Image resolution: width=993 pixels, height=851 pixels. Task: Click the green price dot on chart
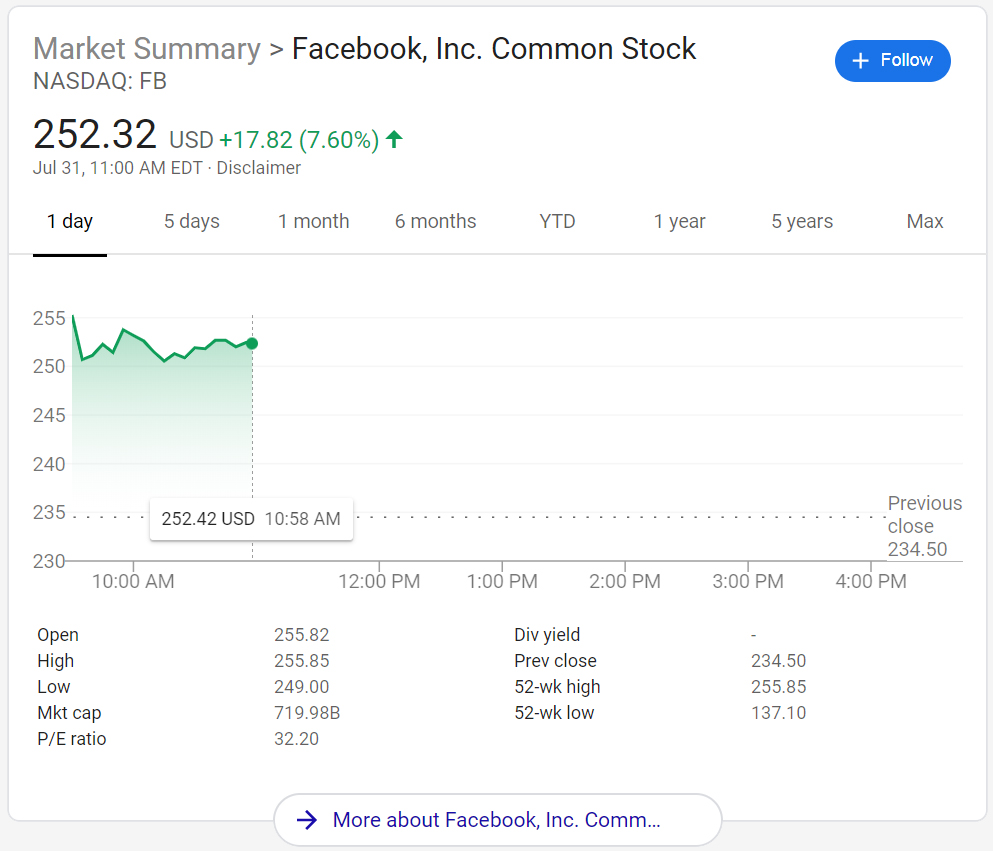coord(252,344)
